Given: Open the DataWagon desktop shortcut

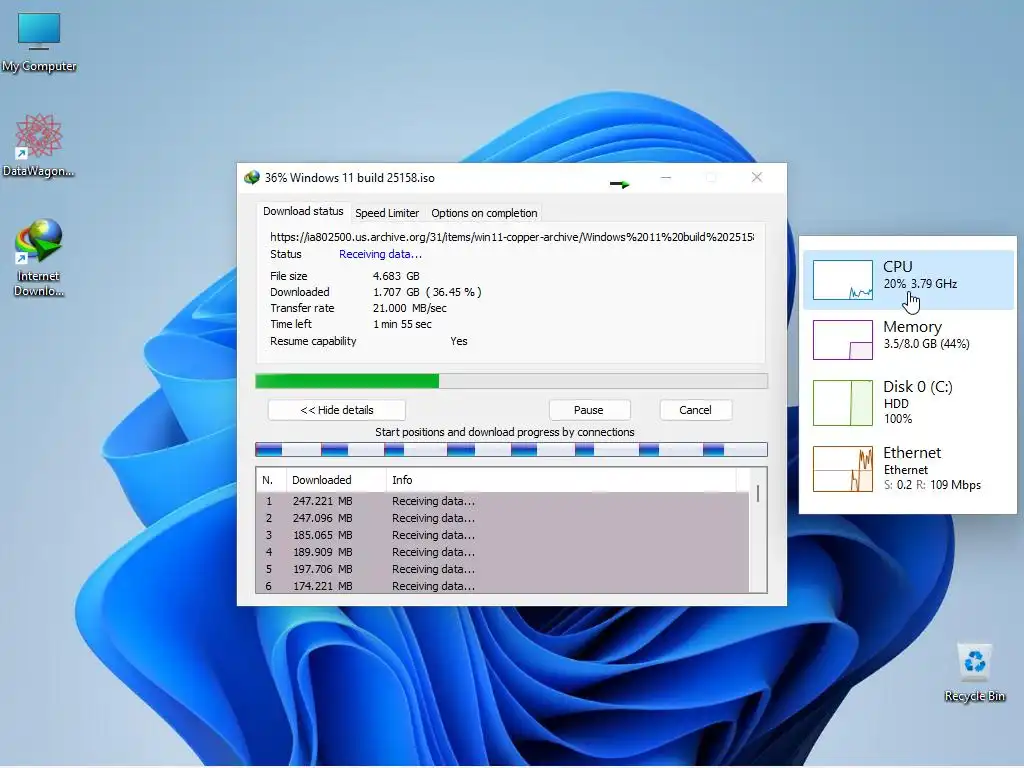Looking at the screenshot, I should tap(39, 146).
